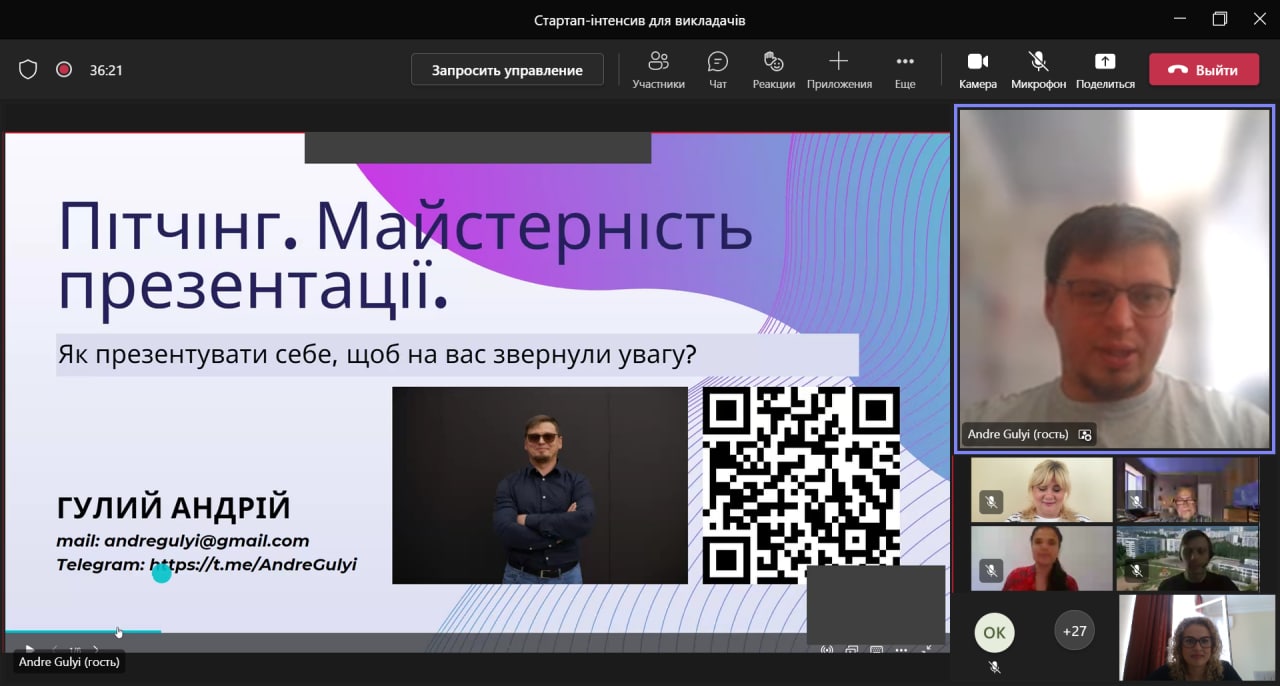Screen dimensions: 1280x686
Task: Open the Participants (Участники) panel
Action: point(658,70)
